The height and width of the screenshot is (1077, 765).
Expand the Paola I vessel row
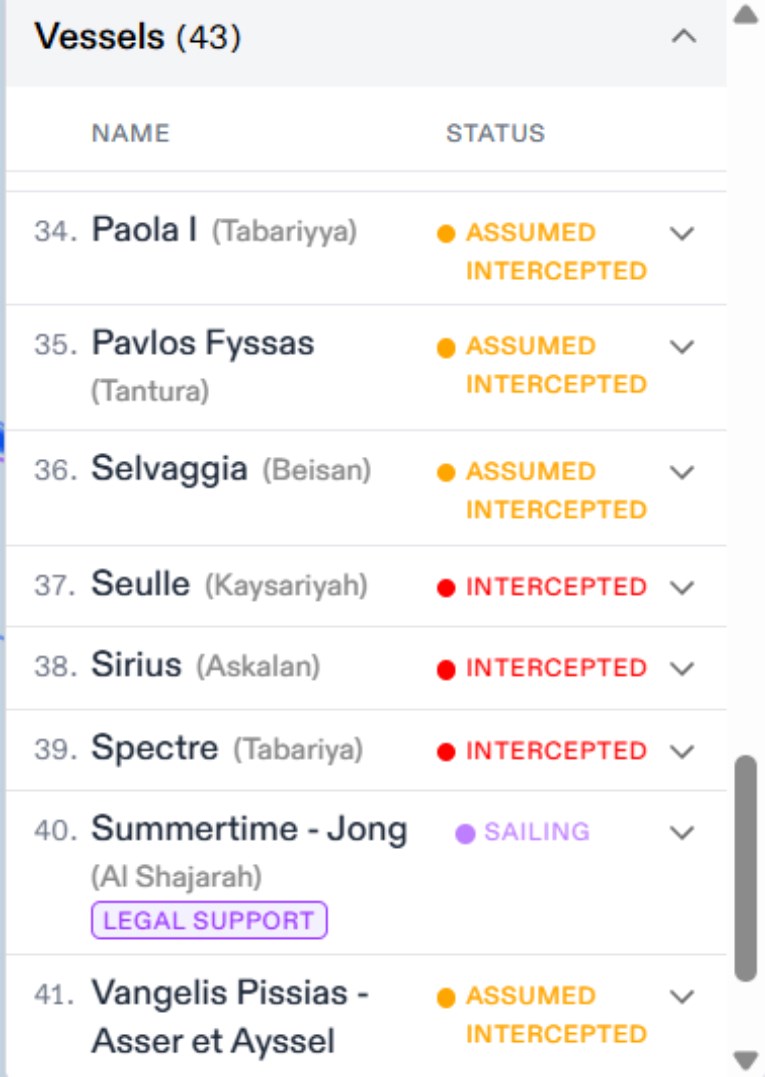click(682, 233)
